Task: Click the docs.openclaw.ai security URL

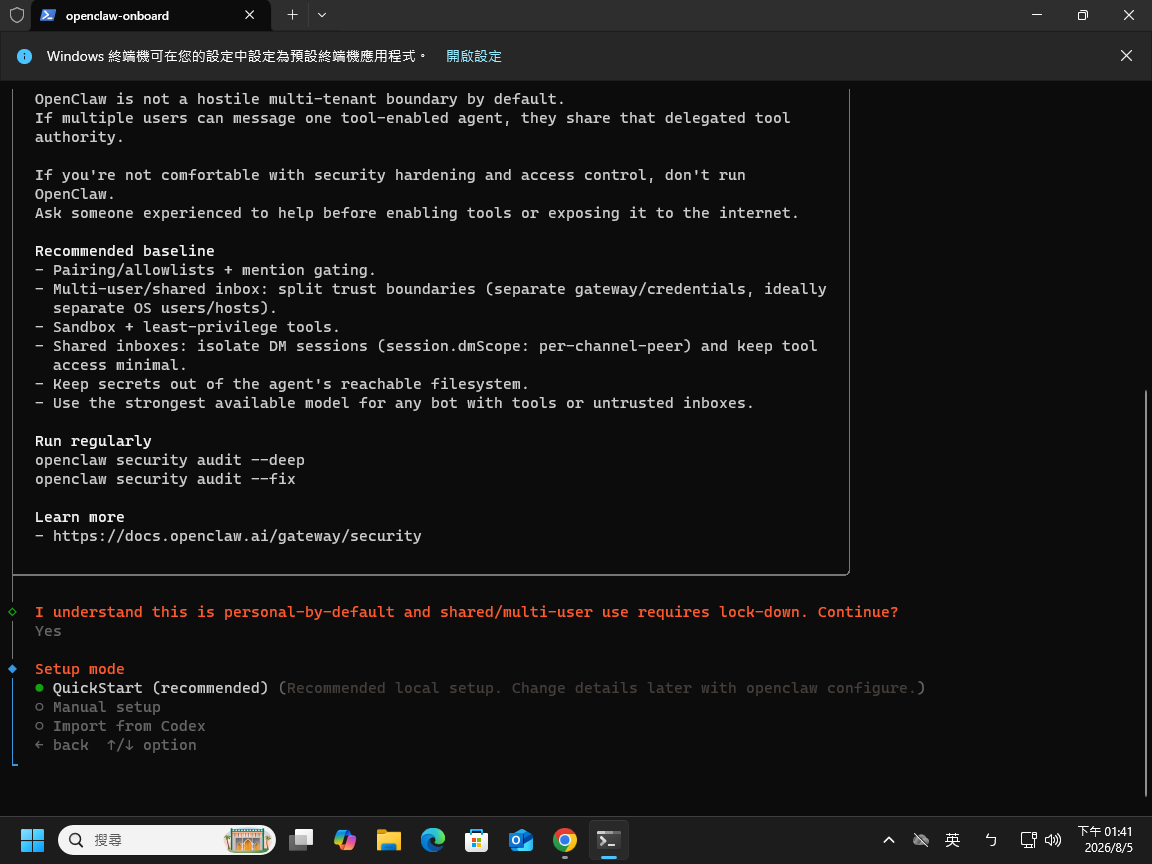Action: click(x=237, y=536)
